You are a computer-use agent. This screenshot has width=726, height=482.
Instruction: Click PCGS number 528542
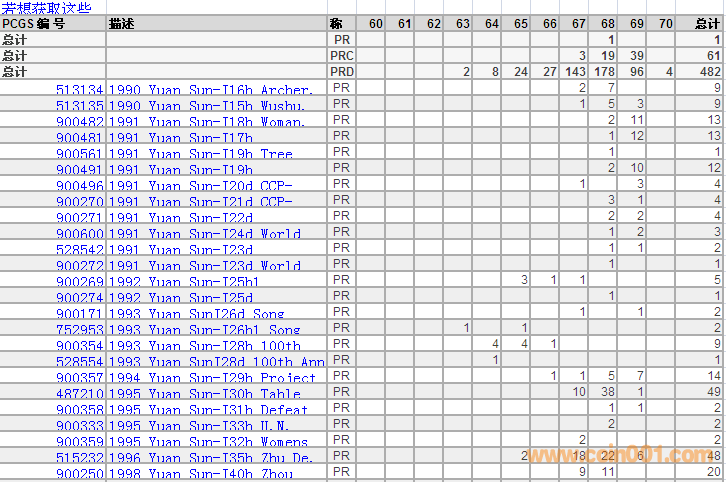pyautogui.click(x=80, y=250)
